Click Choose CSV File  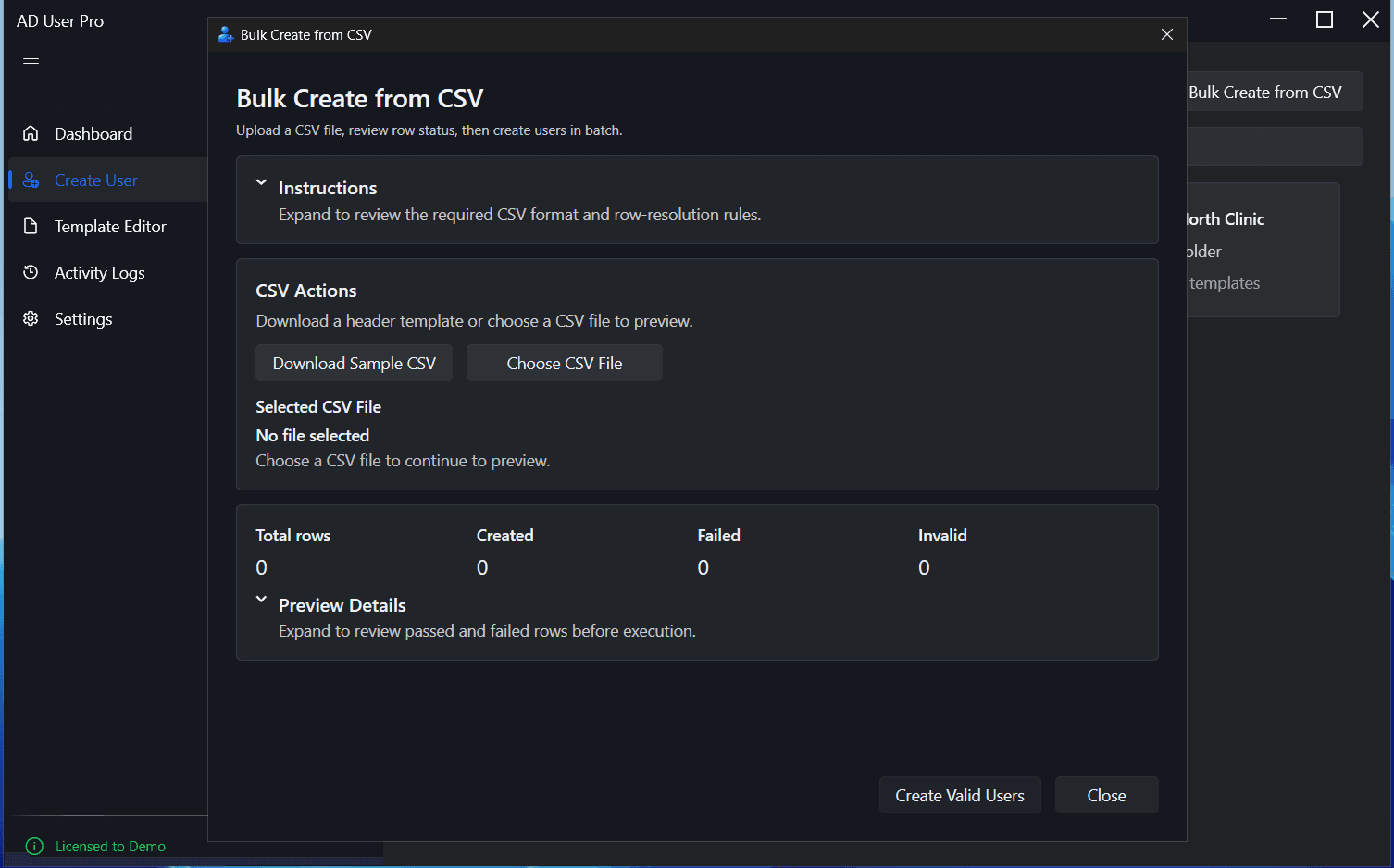click(564, 363)
